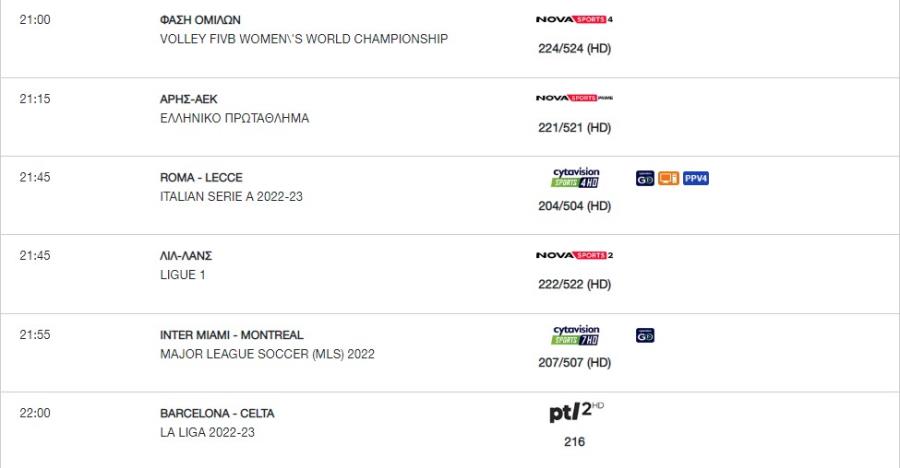Click the Nova Sports Prime channel logo

point(574,98)
